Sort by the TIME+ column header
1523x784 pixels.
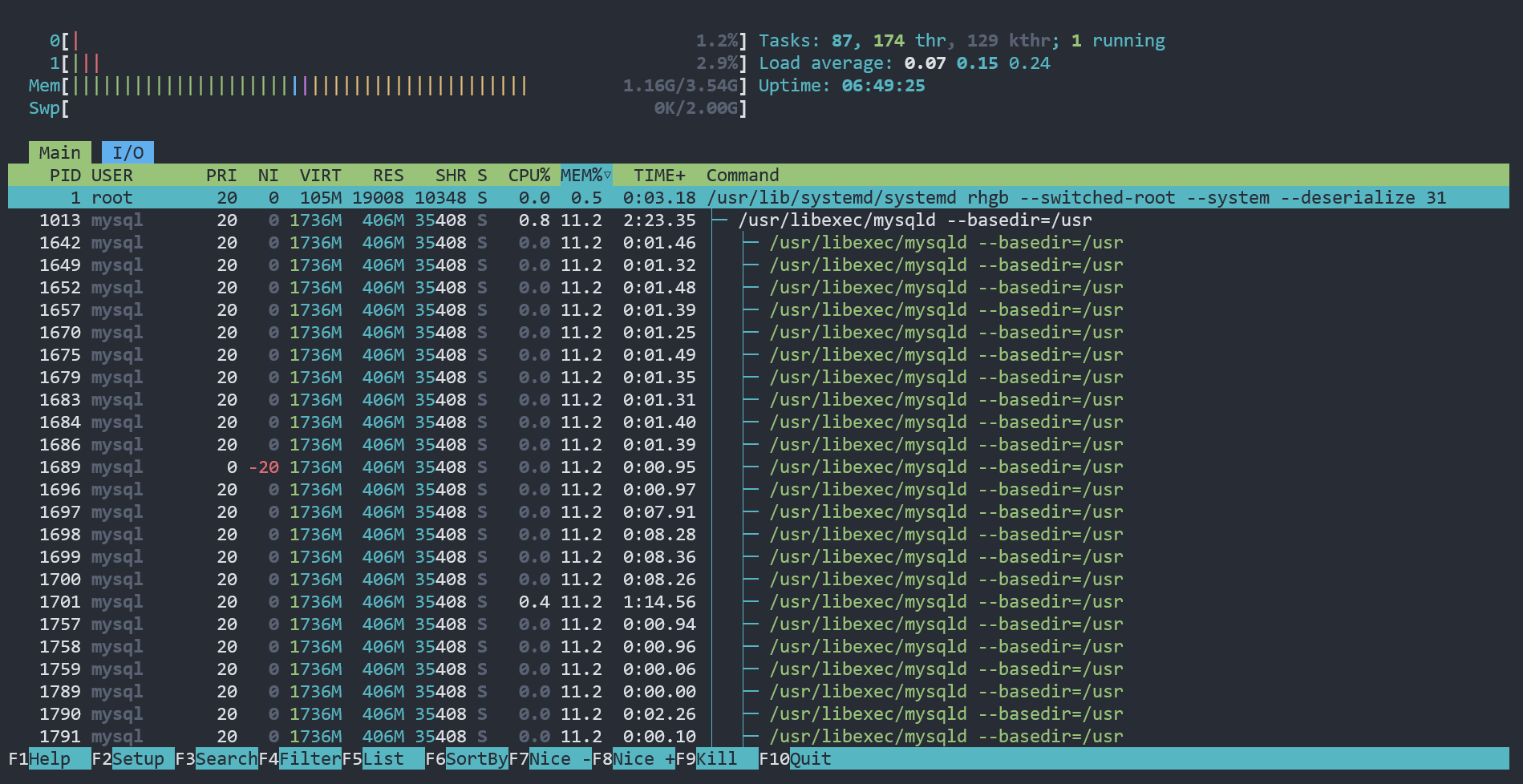[658, 175]
